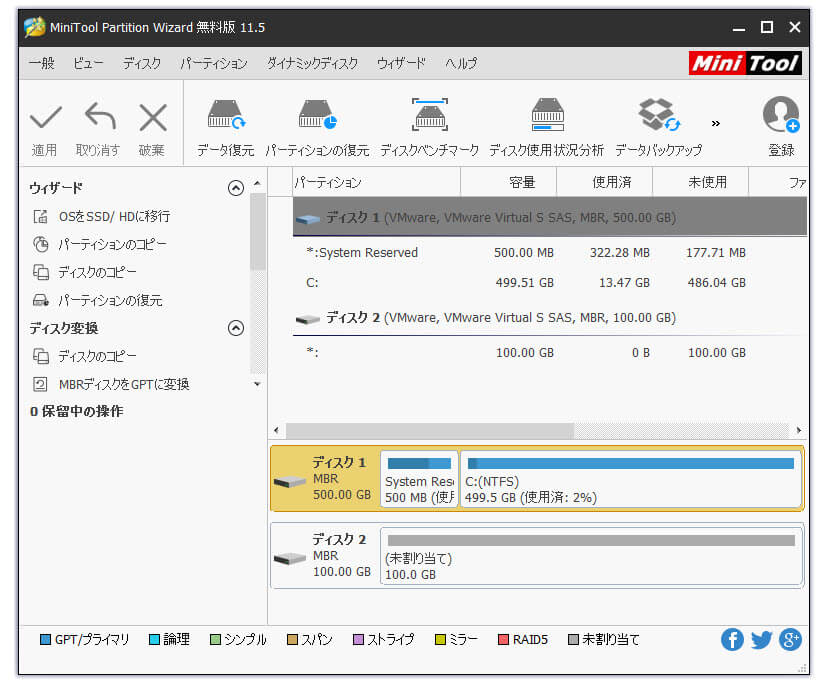Collapse the ディスク変換 section

[x=236, y=327]
